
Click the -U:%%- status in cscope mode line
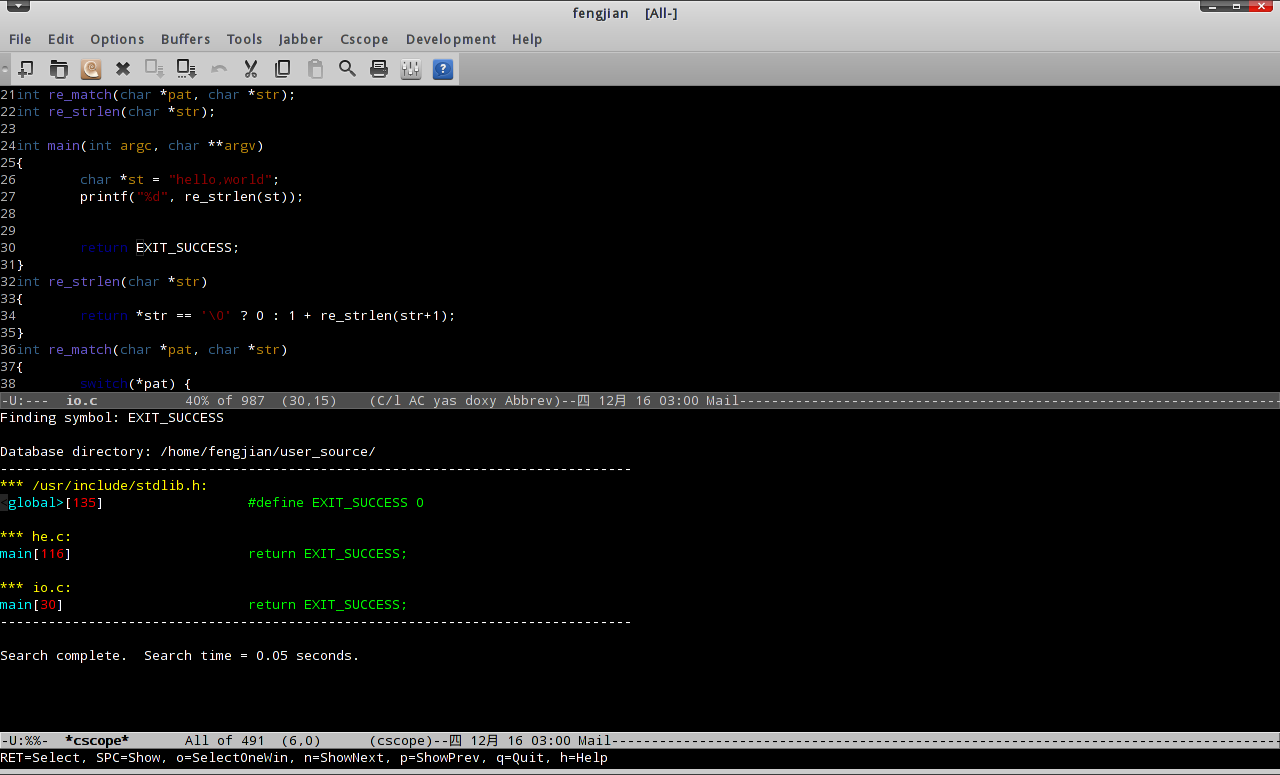click(x=24, y=741)
